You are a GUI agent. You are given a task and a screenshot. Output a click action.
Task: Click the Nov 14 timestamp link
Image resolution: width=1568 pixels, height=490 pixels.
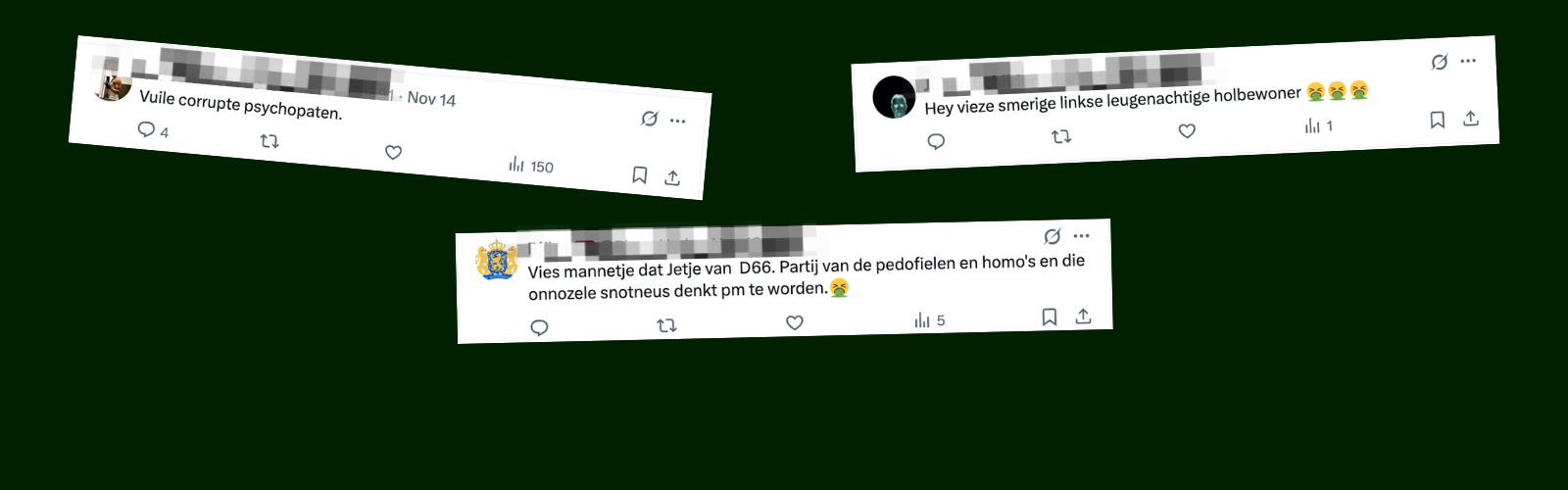[431, 99]
